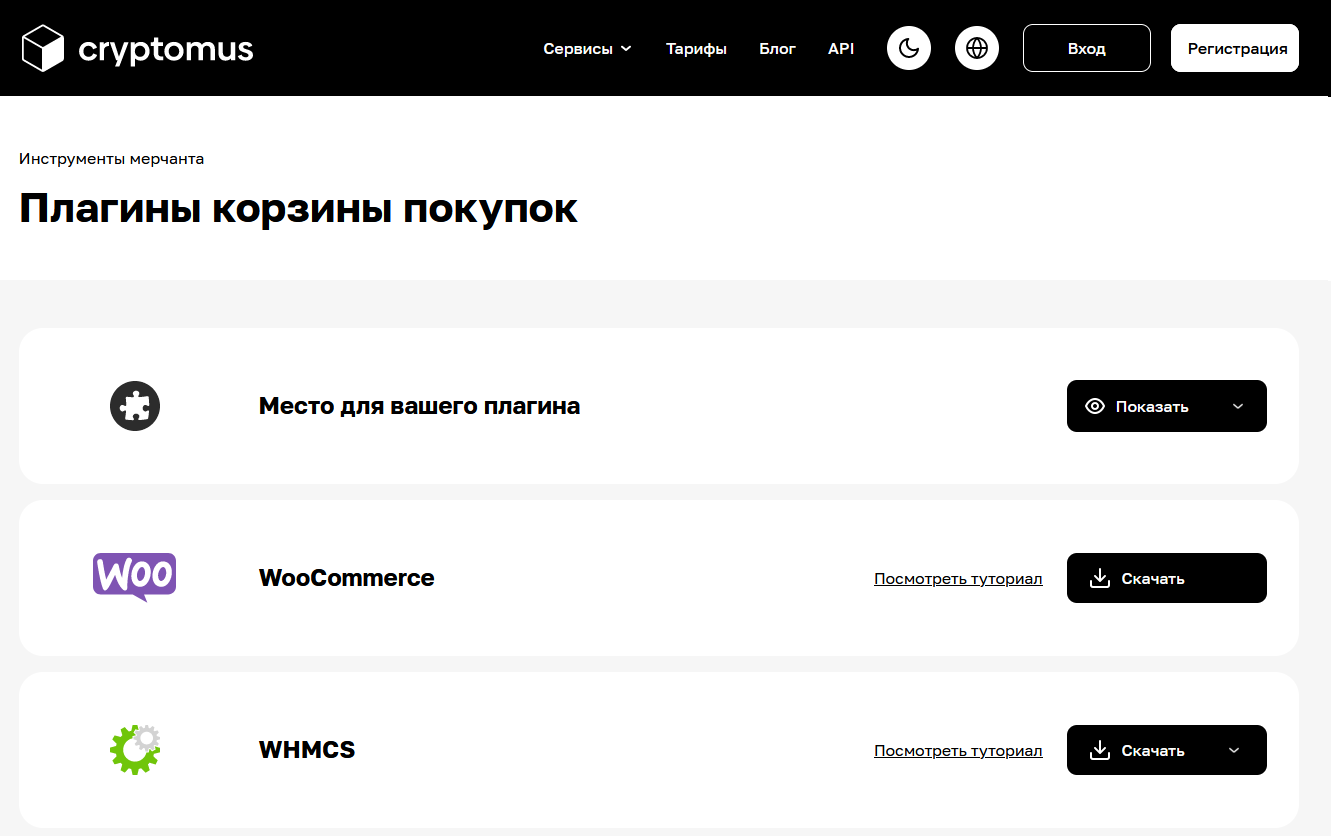Click the Вход button

(1087, 48)
